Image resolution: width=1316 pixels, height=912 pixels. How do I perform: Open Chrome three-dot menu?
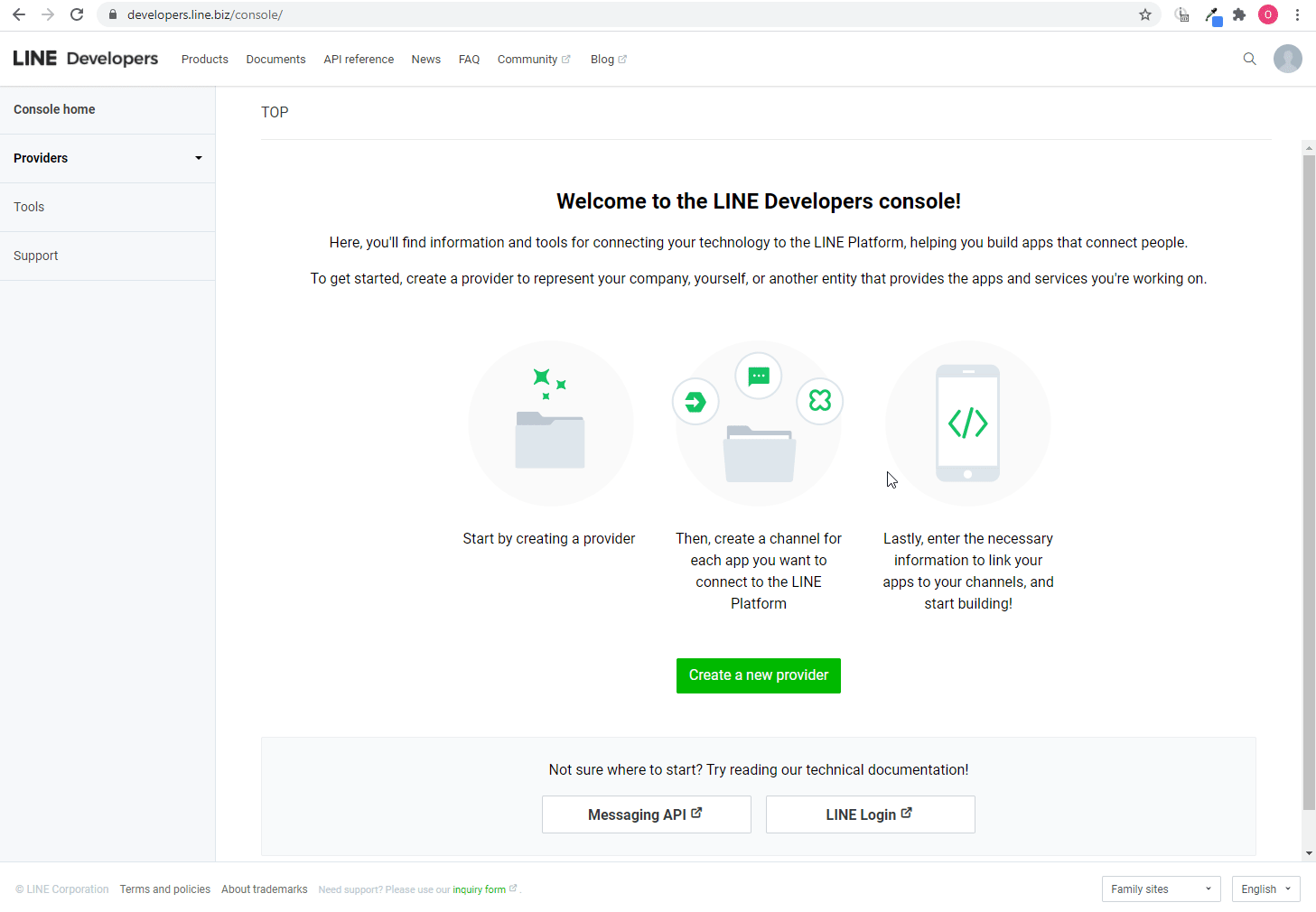tap(1297, 14)
